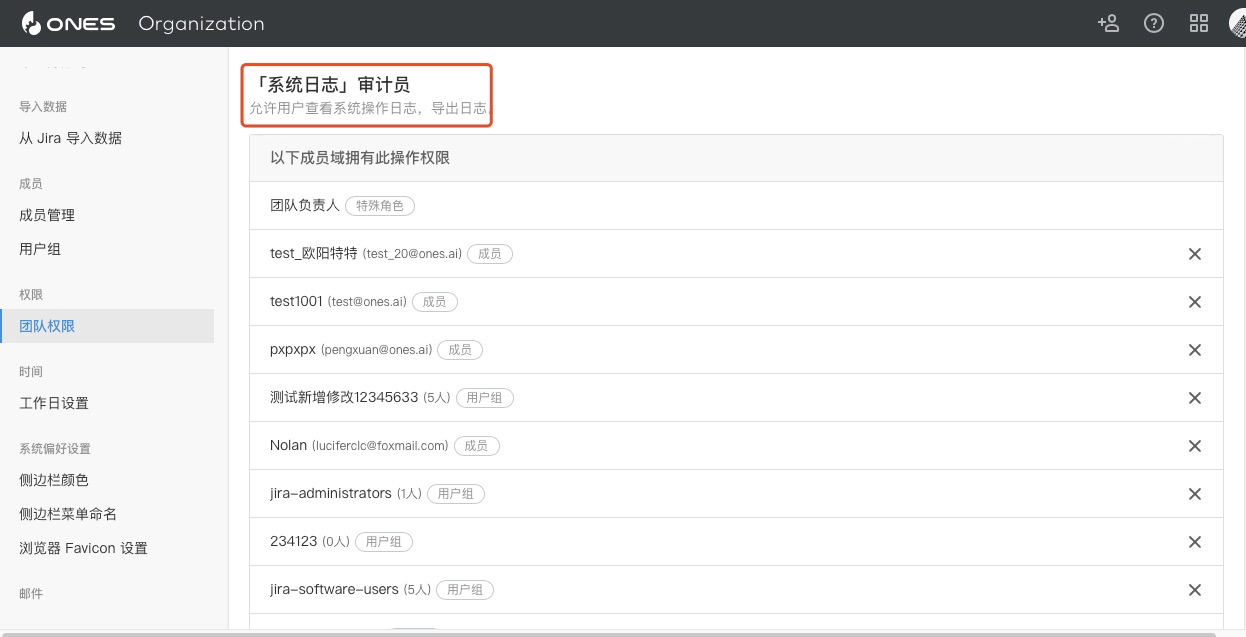The height and width of the screenshot is (637, 1246).
Task: Remove test_欧阳特特 from permission list
Action: (1194, 254)
